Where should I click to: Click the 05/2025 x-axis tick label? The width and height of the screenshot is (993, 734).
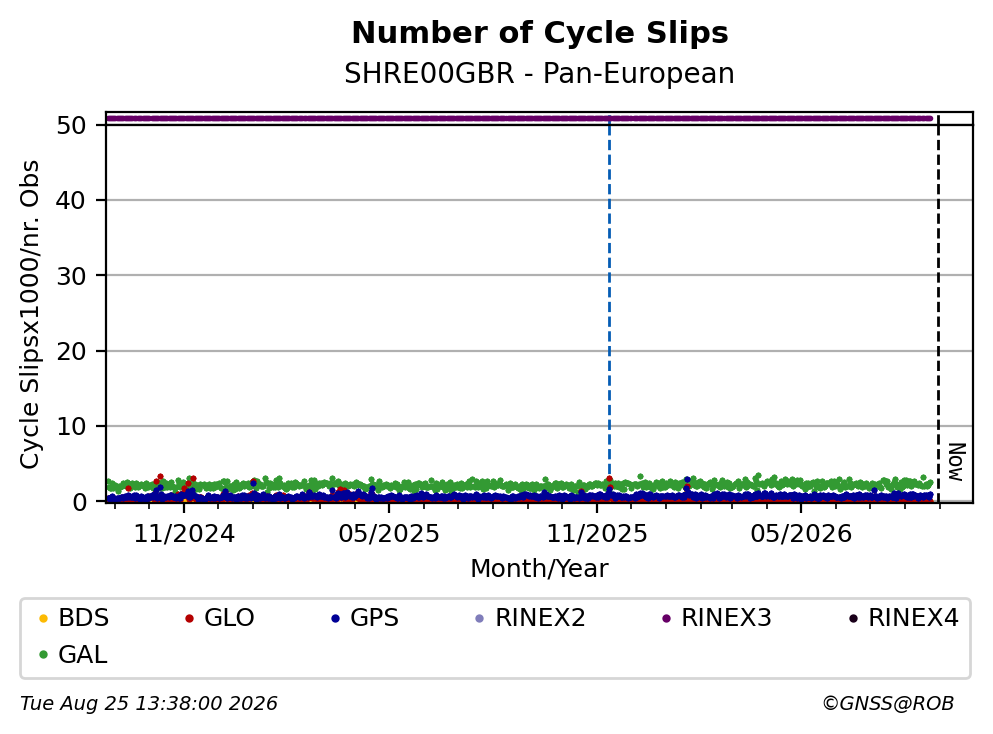pos(389,534)
